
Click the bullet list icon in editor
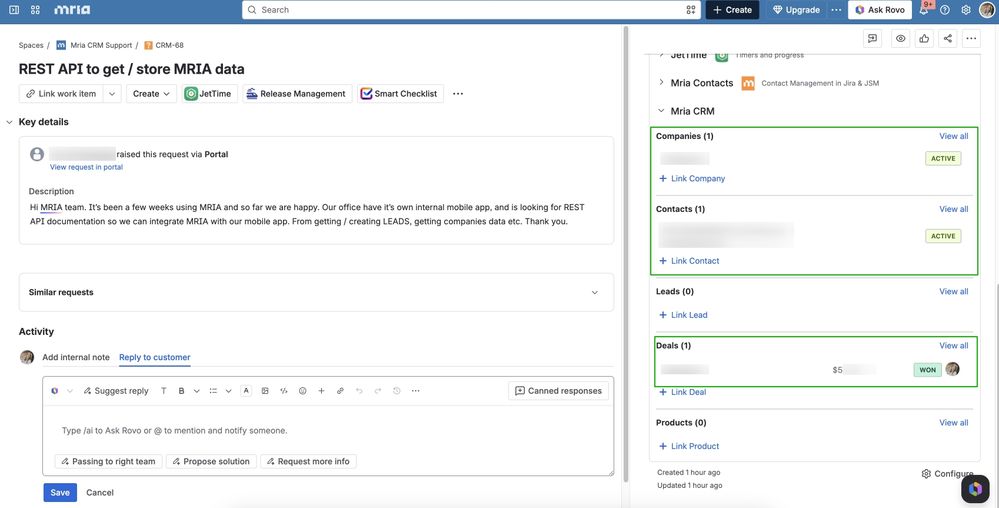(x=213, y=391)
